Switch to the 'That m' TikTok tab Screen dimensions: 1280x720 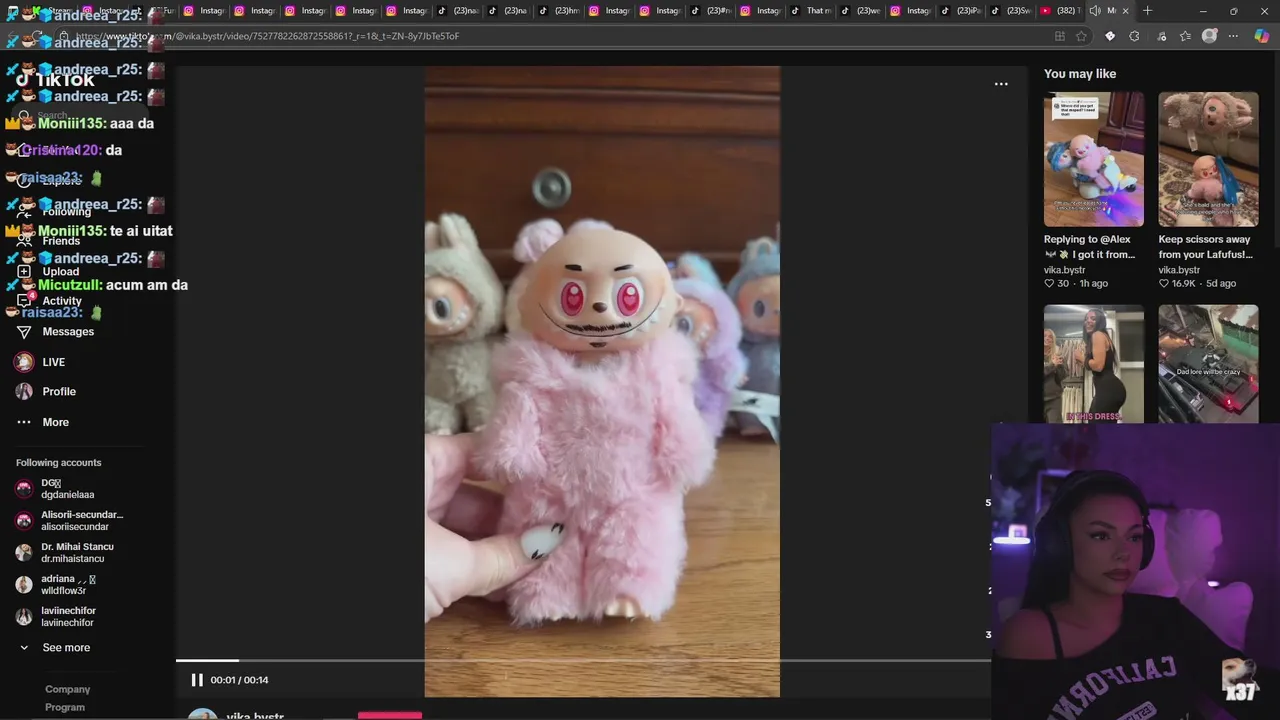click(x=810, y=11)
